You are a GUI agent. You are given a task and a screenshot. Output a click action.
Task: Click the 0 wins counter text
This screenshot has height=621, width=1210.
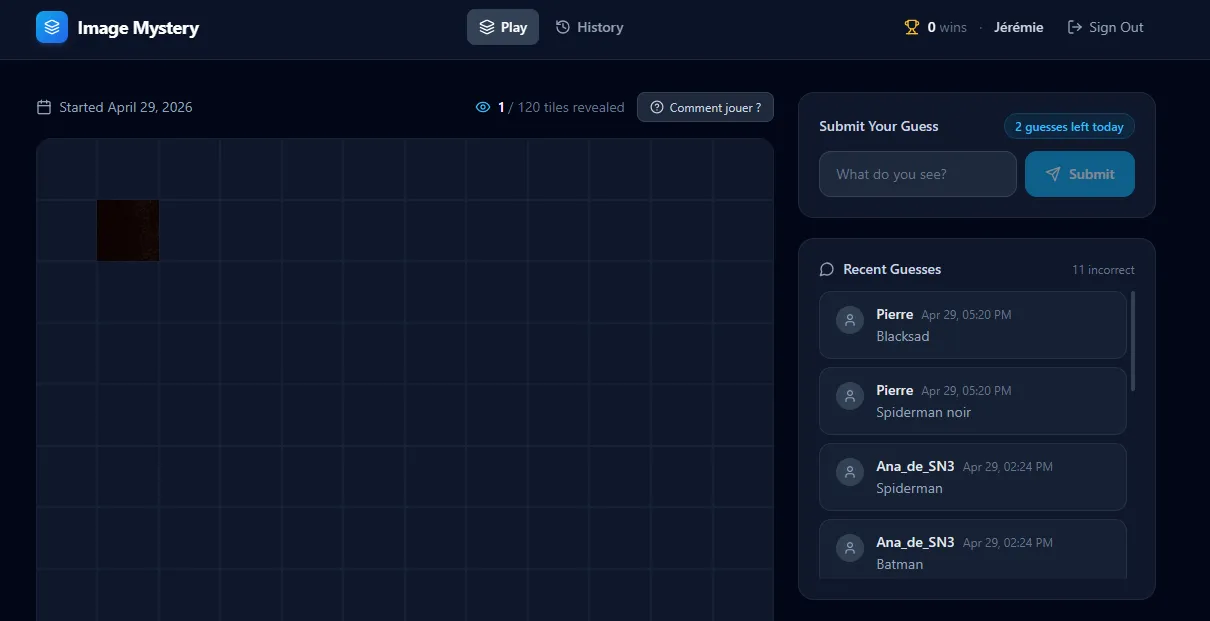point(947,27)
